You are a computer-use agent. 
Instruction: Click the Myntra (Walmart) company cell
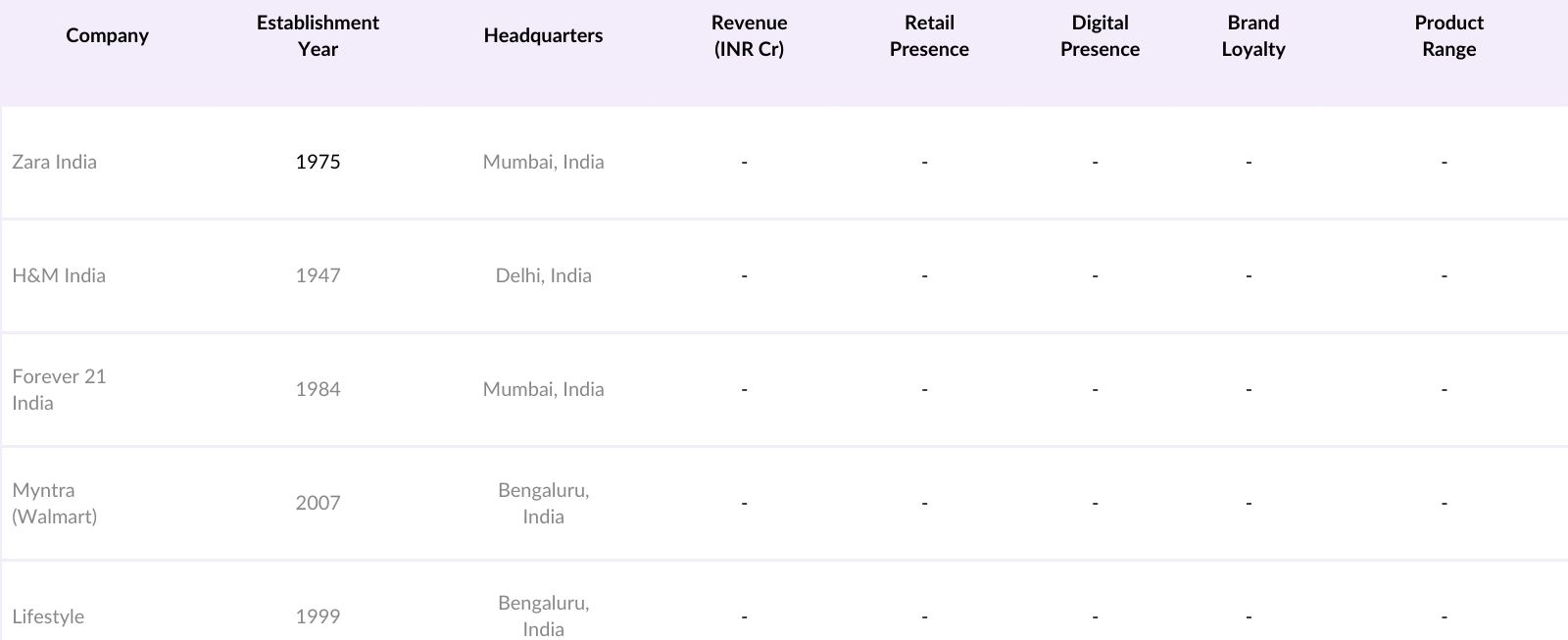(x=55, y=503)
